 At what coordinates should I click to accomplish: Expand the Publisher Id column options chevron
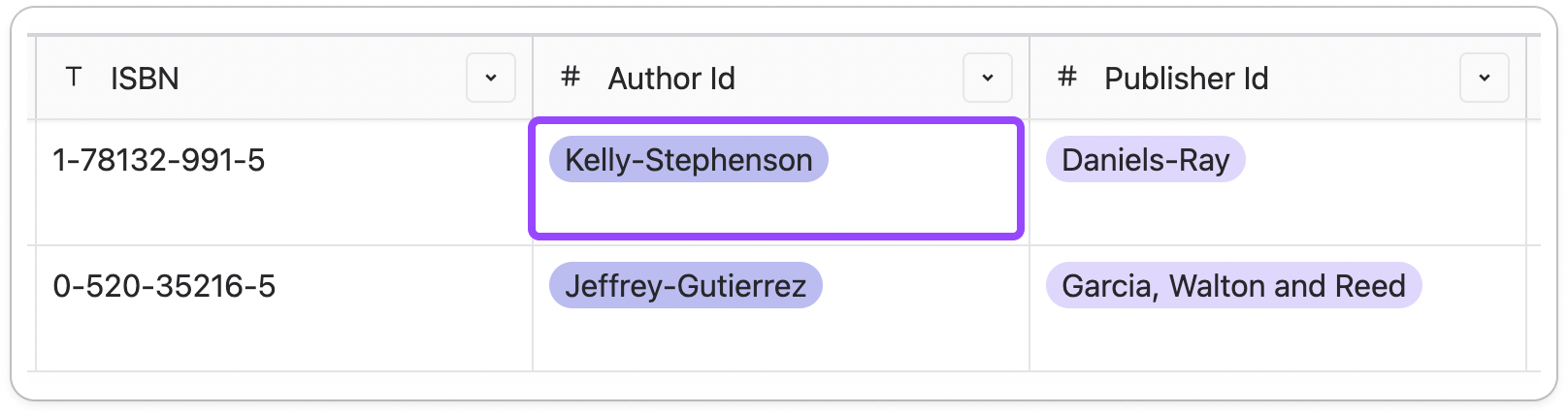pos(1485,78)
